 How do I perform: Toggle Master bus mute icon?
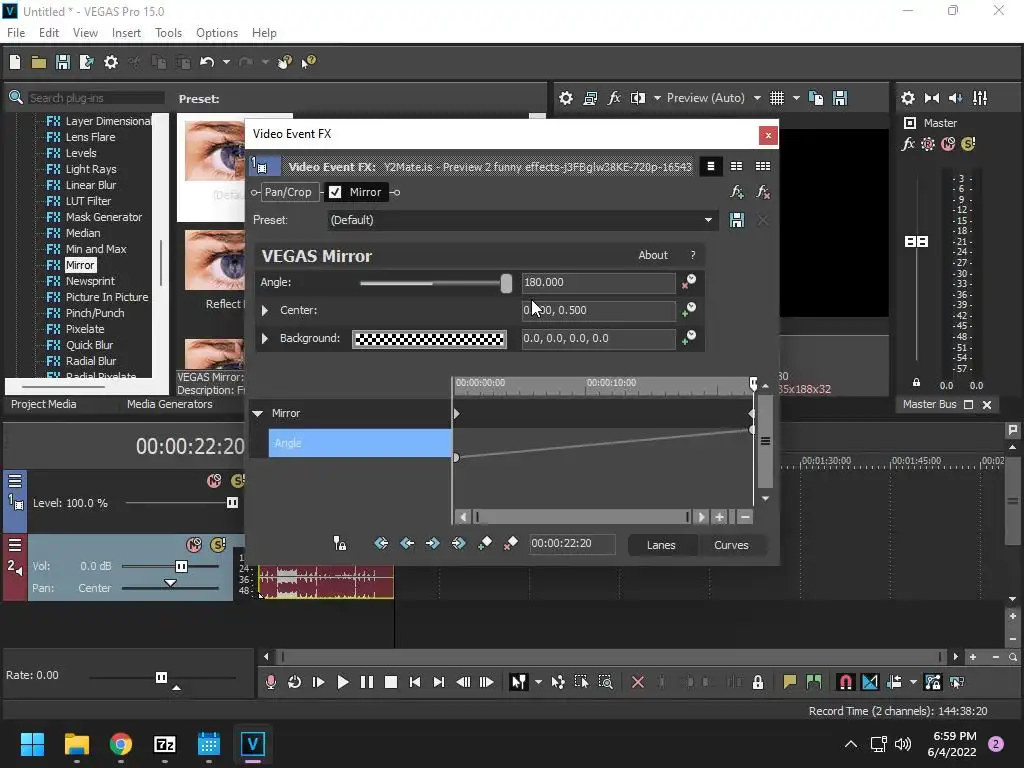pos(948,144)
